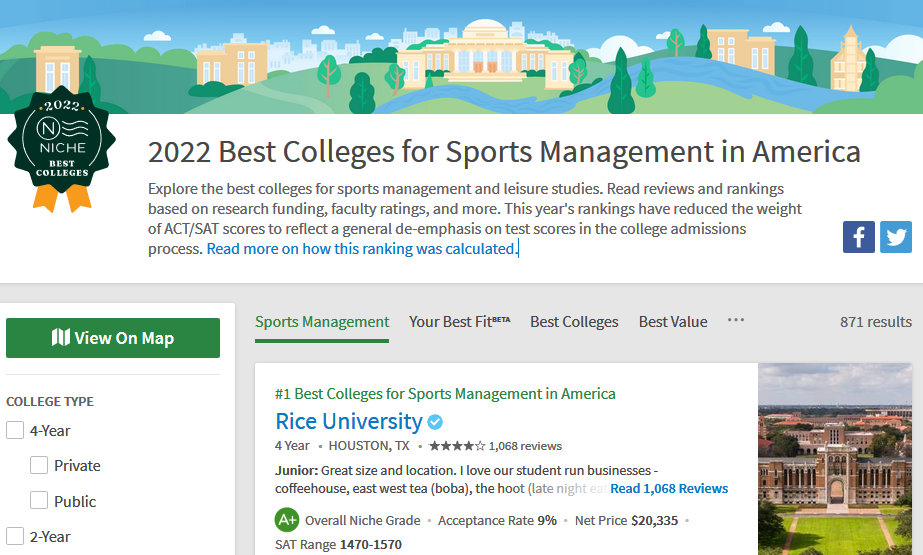Click the #1 Best Colleges for Sports Management label

[445, 394]
